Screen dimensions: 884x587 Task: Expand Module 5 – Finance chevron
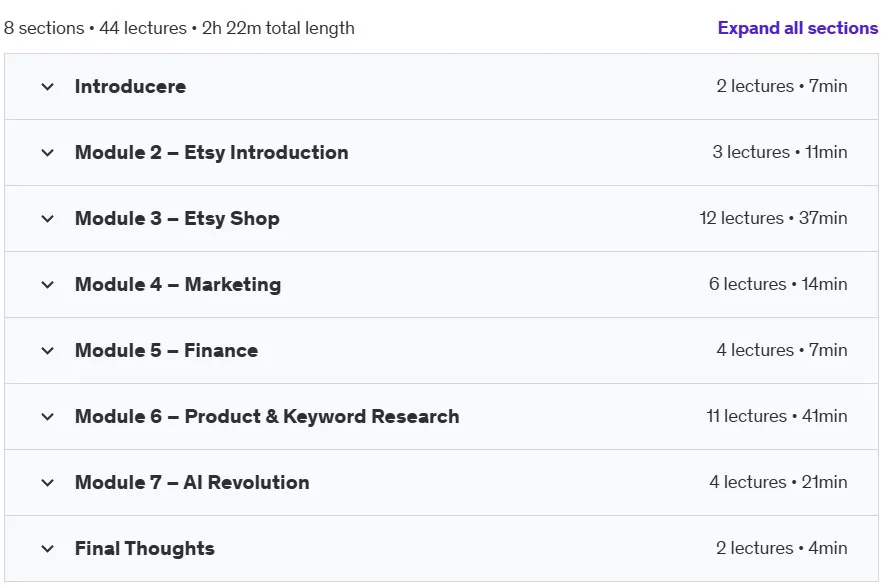[x=48, y=351]
